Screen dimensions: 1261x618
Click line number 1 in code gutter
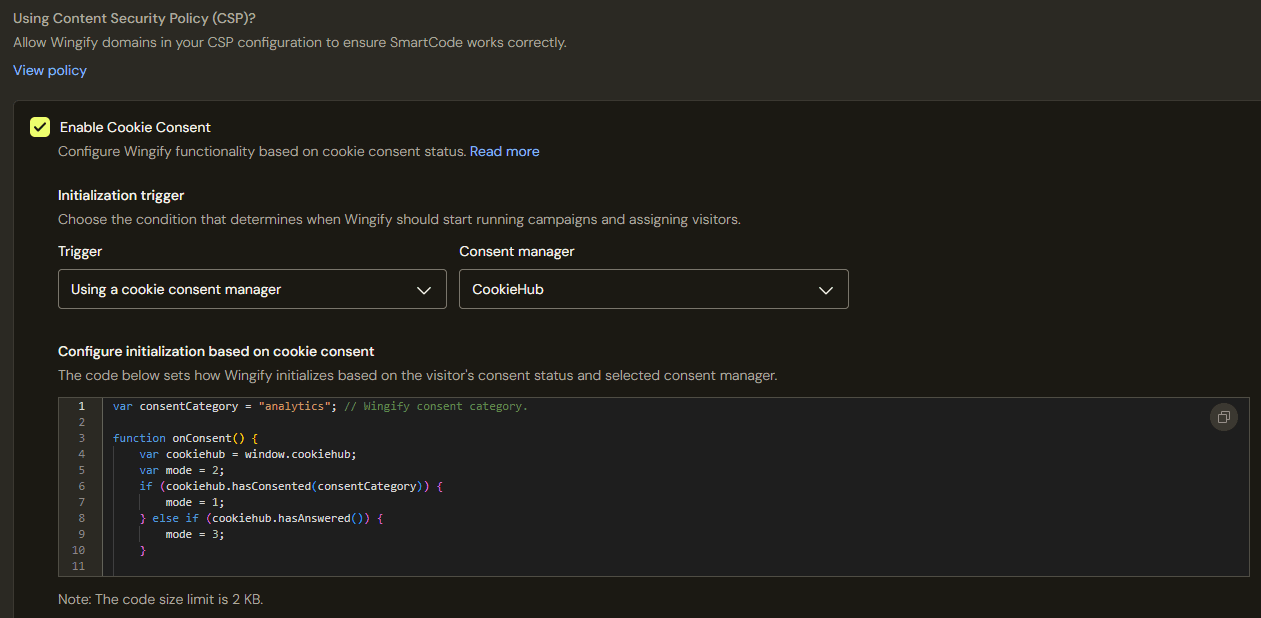82,406
